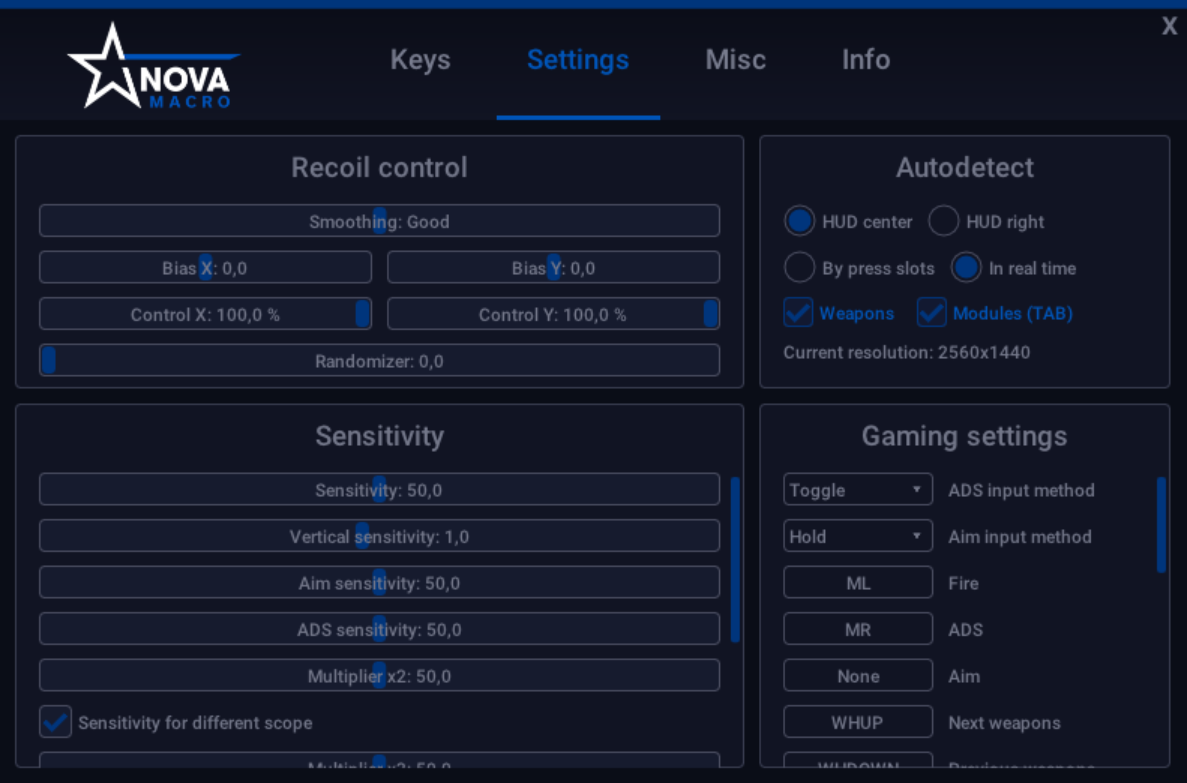
Task: Expand the Aim input method dropdown
Action: [x=858, y=536]
